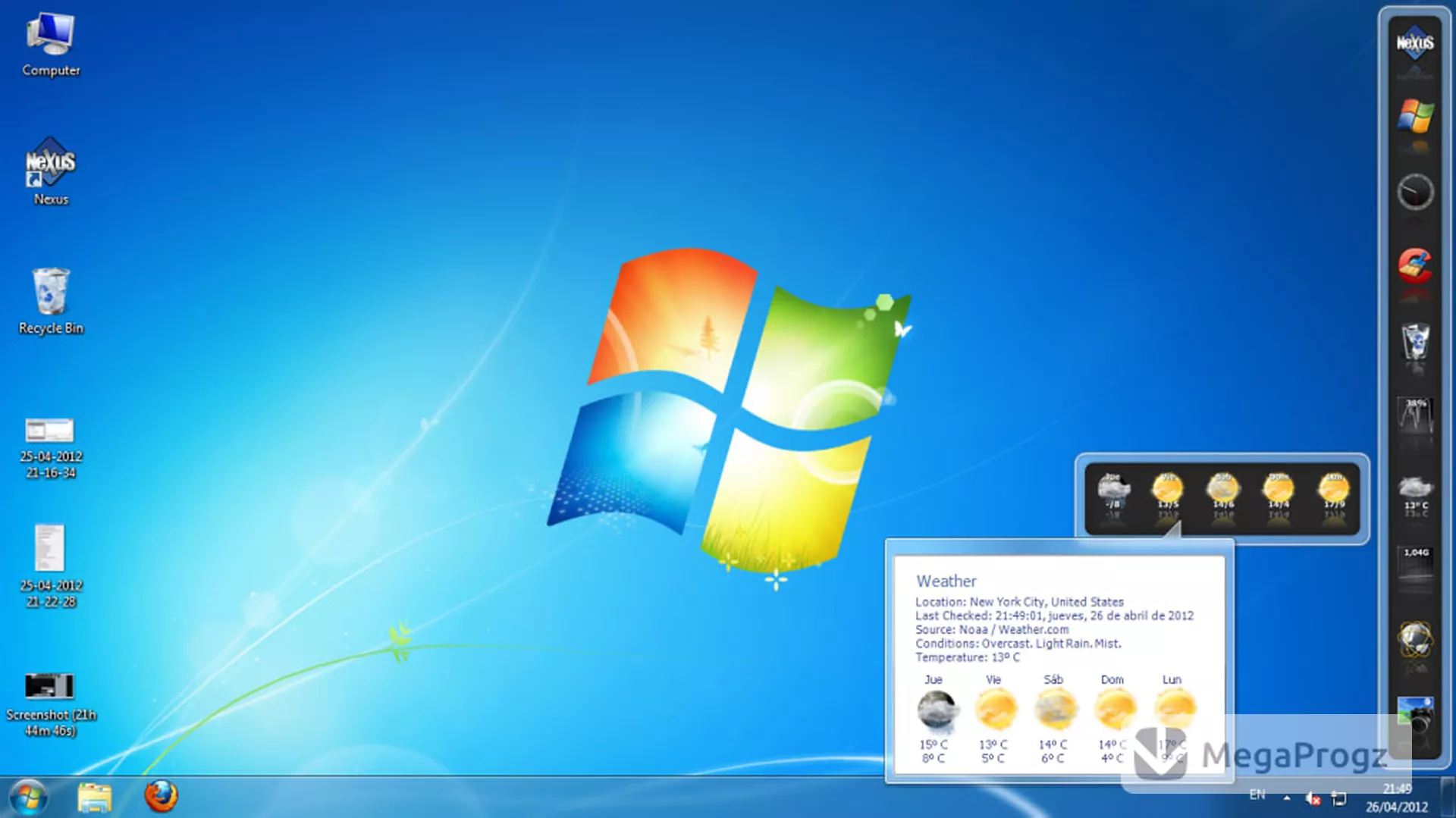Show hidden tray icons arrow

tap(1287, 798)
